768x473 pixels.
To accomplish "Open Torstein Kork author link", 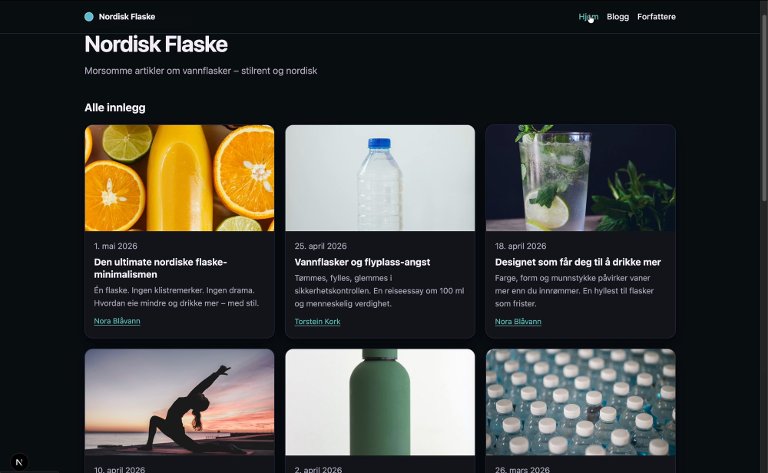I will [317, 322].
